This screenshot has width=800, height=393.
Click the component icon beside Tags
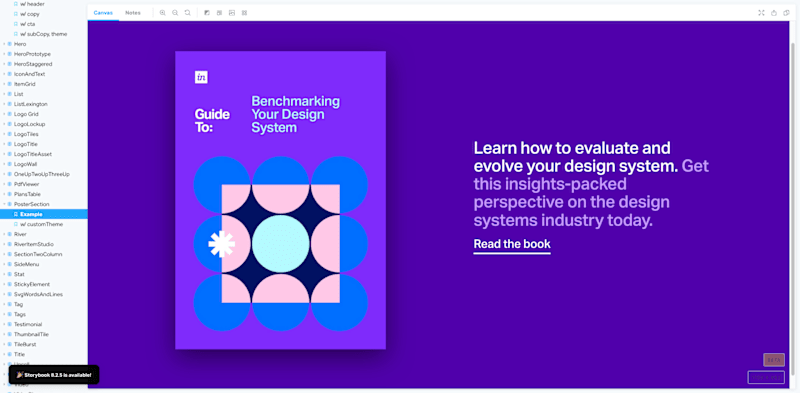10,314
